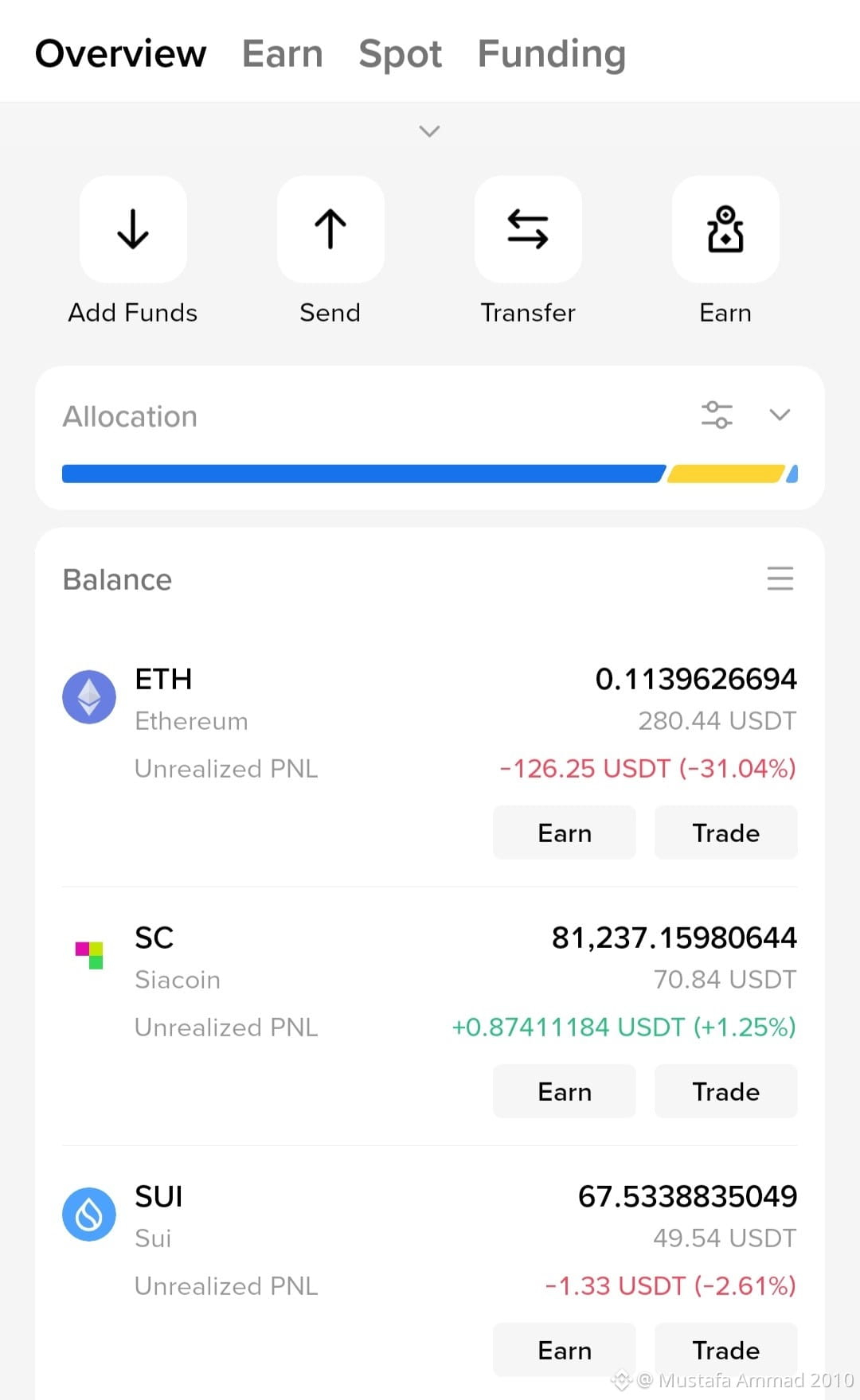This screenshot has height=1400, width=860.
Task: Tap the Add Funds down-arrow icon
Action: (133, 229)
